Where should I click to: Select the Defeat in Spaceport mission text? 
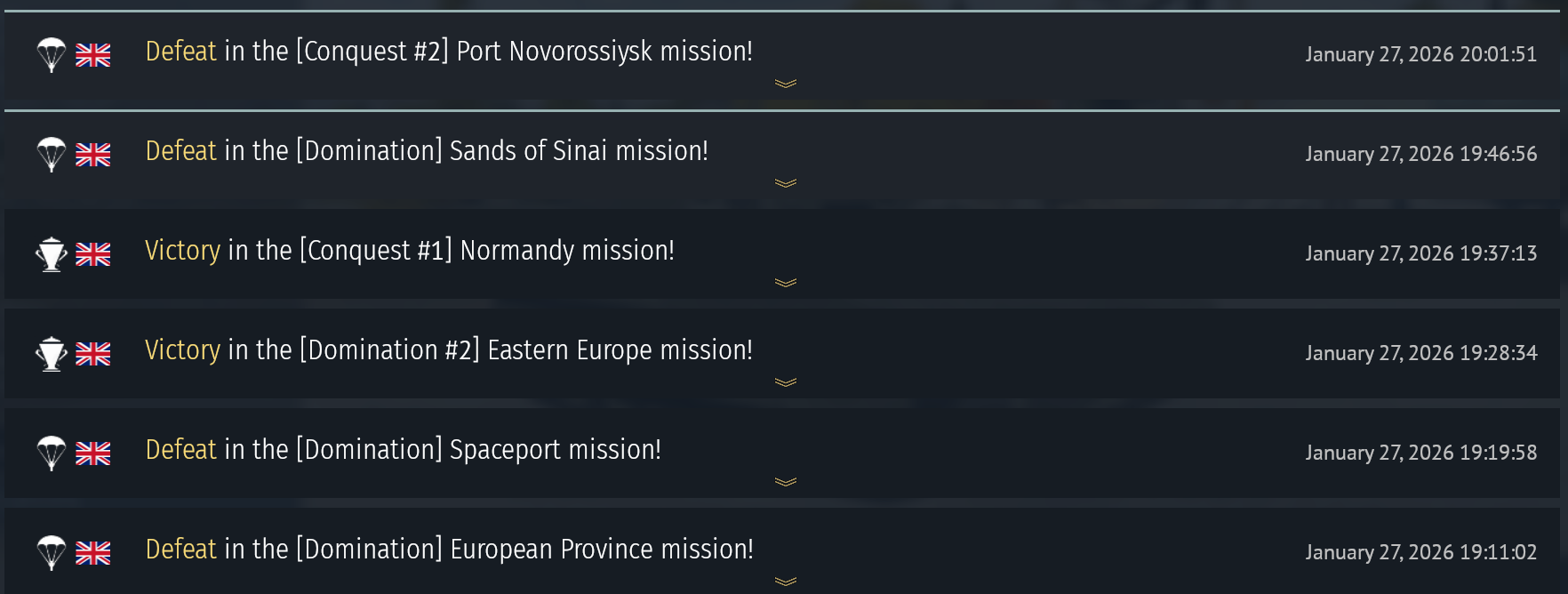coord(404,450)
